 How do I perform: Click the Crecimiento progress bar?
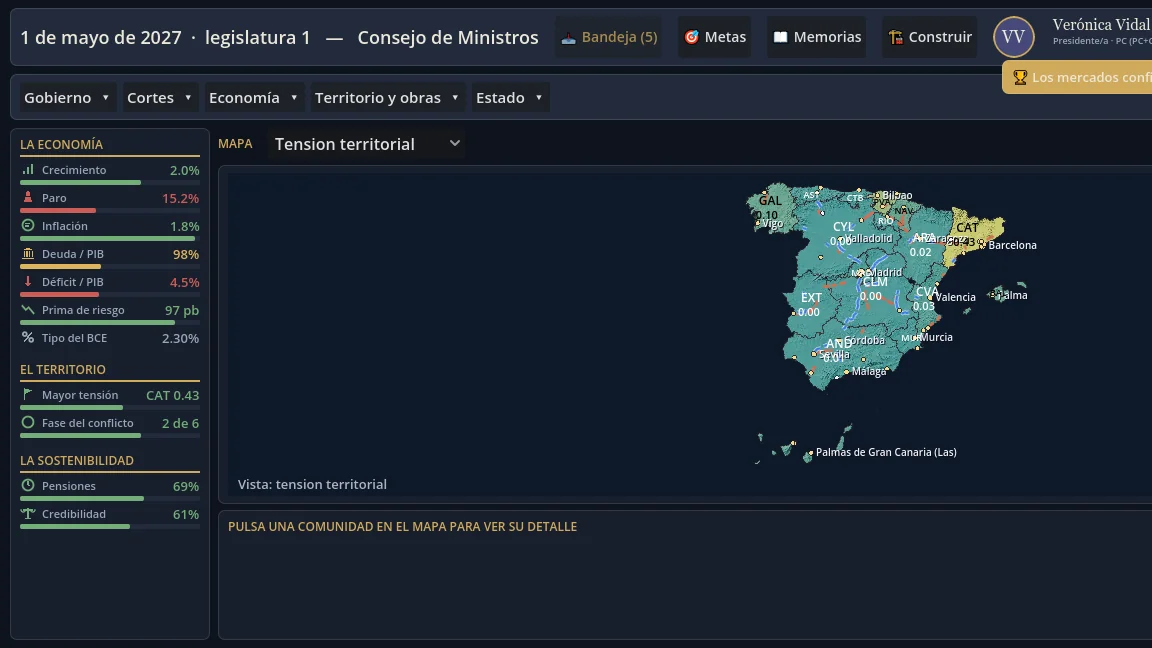coord(109,182)
